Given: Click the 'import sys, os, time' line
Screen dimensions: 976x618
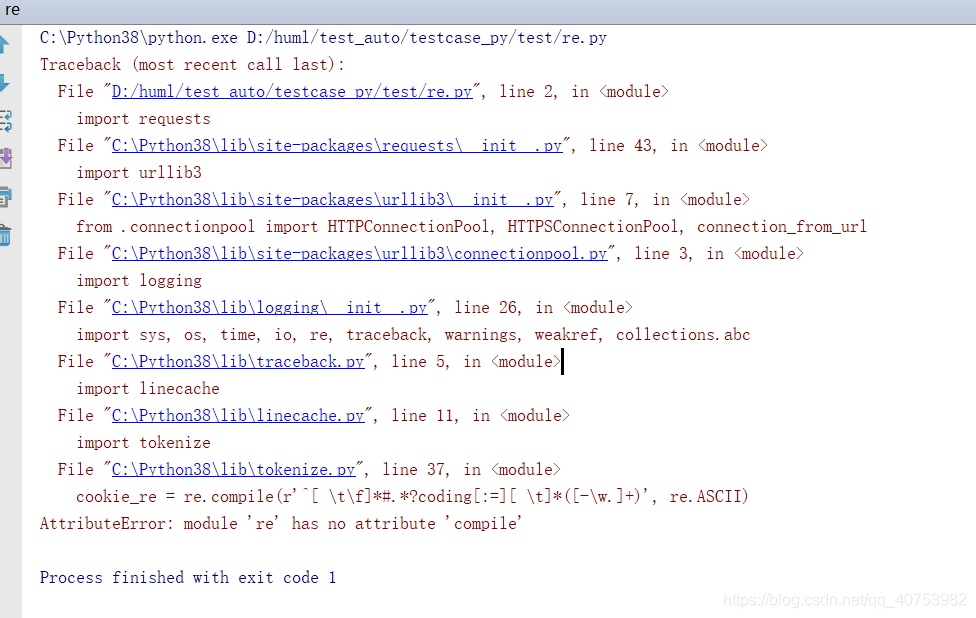Looking at the screenshot, I should [413, 335].
